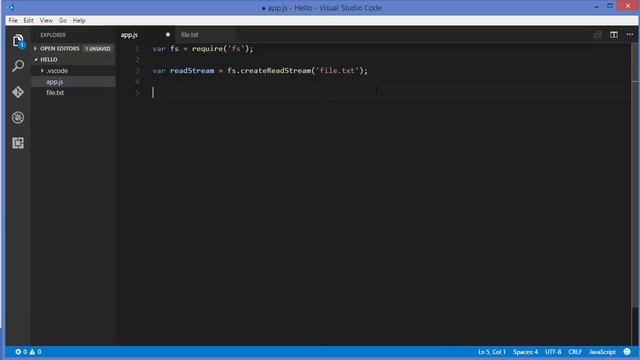Switch to the file.txt editor tab
640x360 pixels.
point(205,35)
